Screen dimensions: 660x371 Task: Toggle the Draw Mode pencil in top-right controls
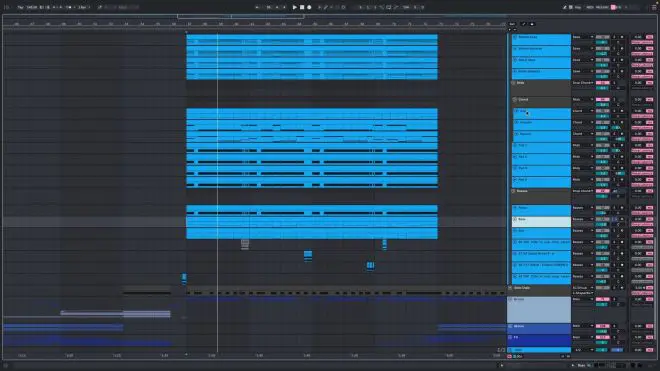coord(564,7)
